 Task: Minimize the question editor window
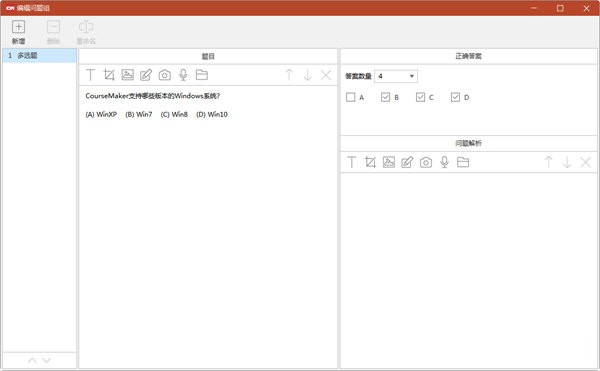(x=534, y=8)
